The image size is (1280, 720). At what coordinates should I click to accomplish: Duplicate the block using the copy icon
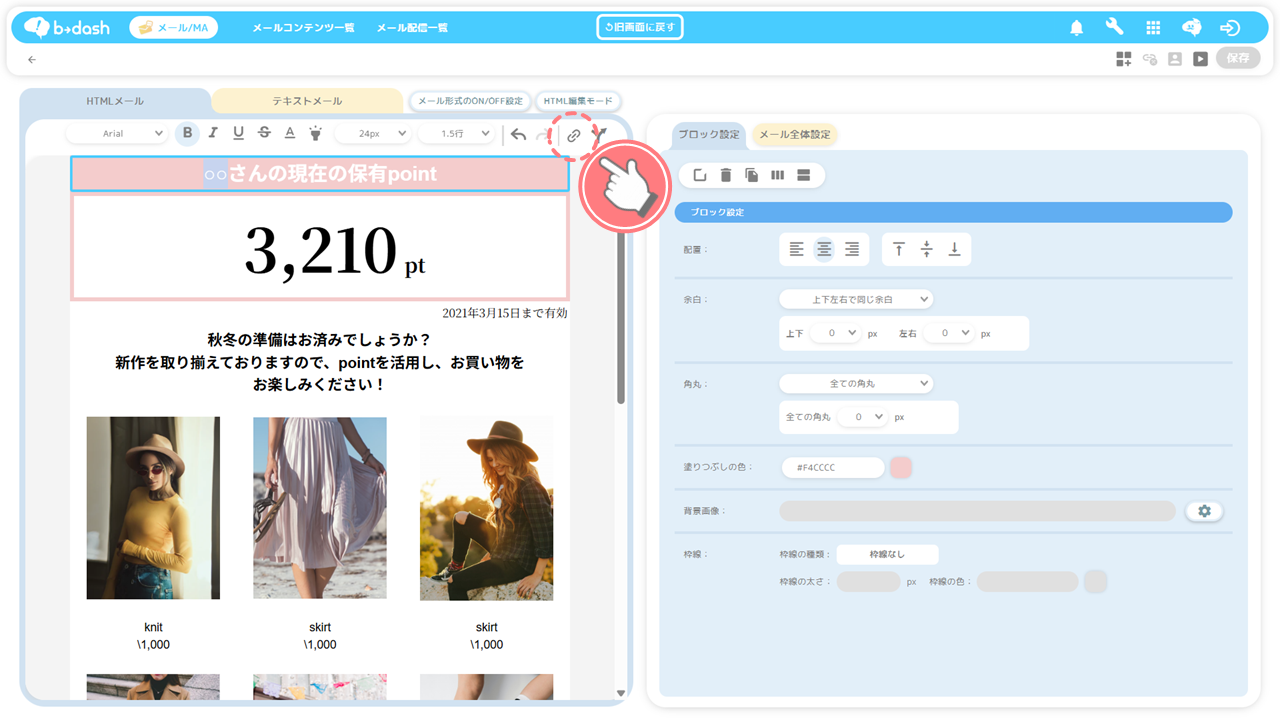(752, 175)
